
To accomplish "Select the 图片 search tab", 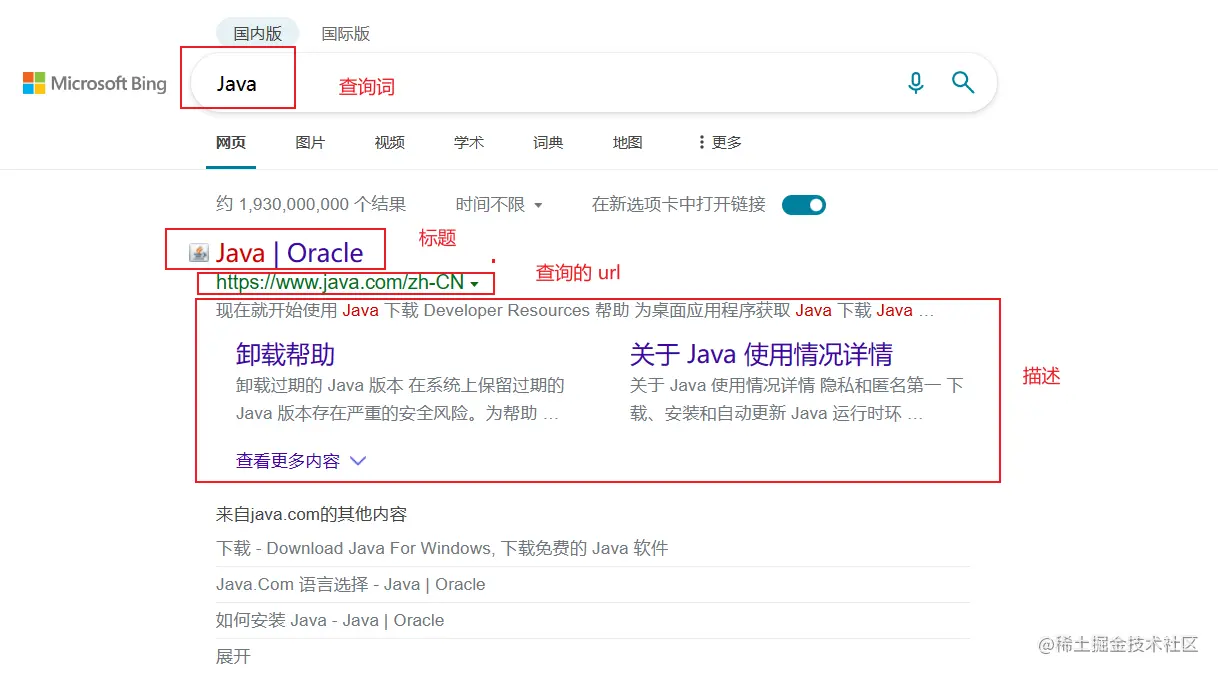I will (x=310, y=143).
